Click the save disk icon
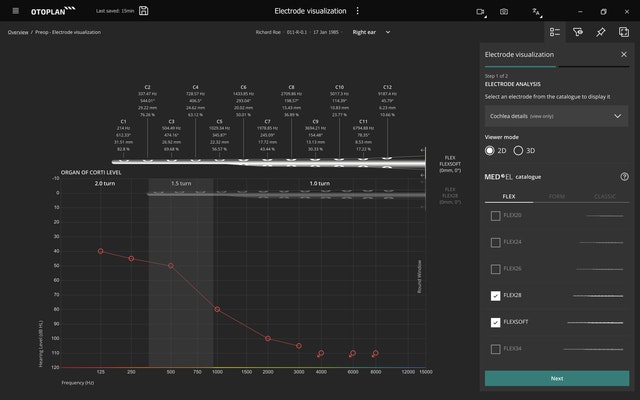This screenshot has width=640, height=400. point(145,11)
